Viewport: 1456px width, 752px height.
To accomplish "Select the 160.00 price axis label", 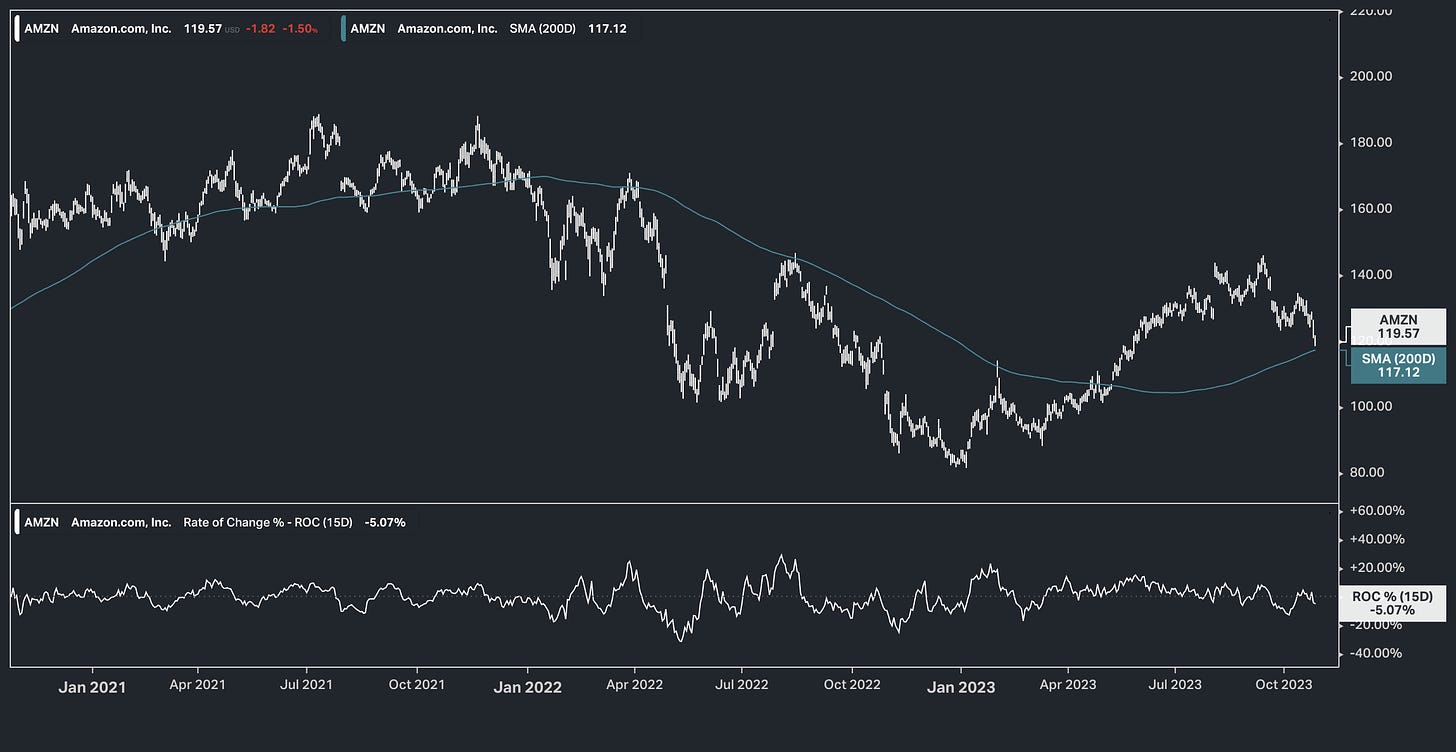I will (x=1371, y=208).
